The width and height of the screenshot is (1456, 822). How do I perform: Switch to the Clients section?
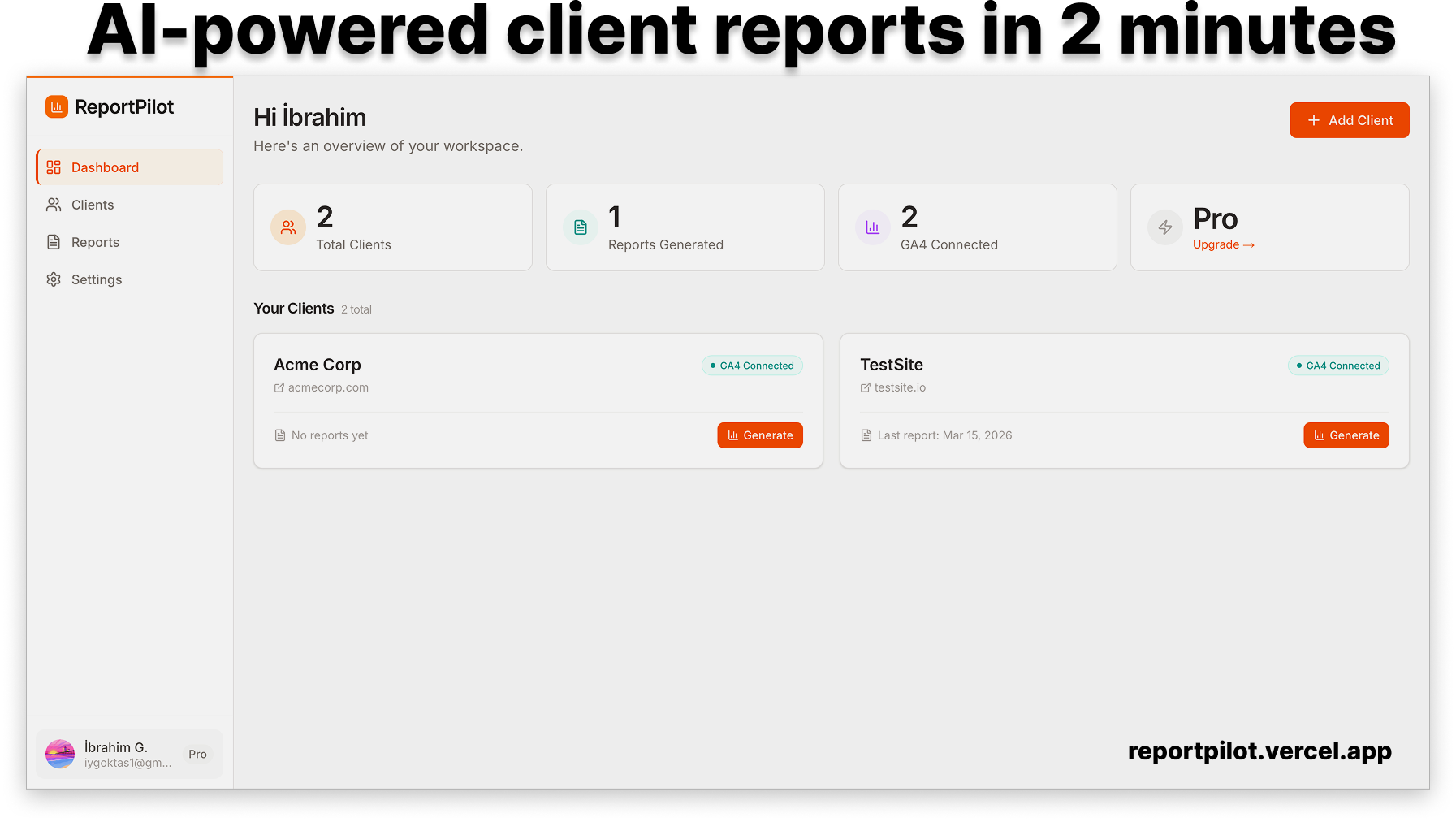[x=92, y=205]
